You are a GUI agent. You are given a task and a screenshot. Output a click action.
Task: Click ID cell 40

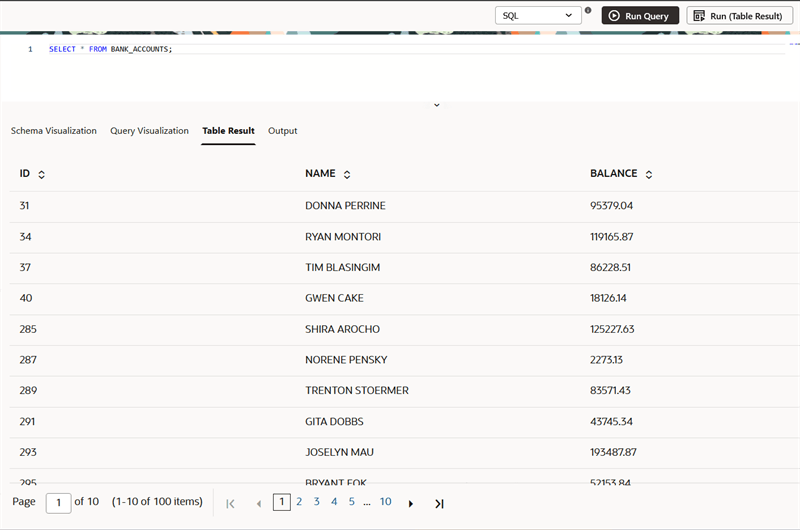click(x=26, y=298)
